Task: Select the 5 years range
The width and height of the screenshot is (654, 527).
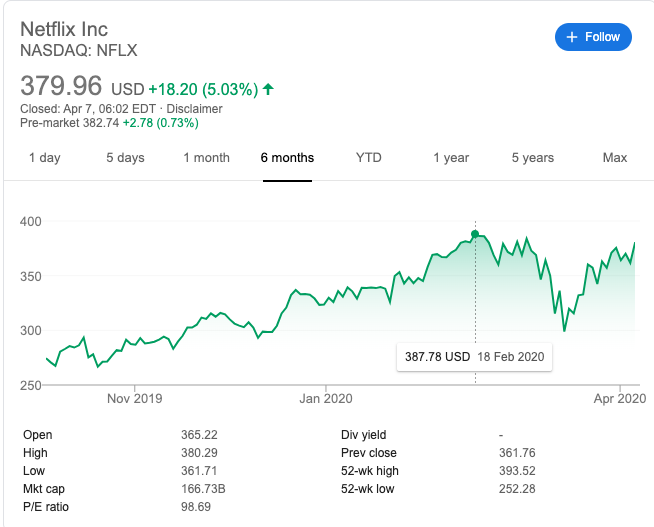Action: click(532, 158)
